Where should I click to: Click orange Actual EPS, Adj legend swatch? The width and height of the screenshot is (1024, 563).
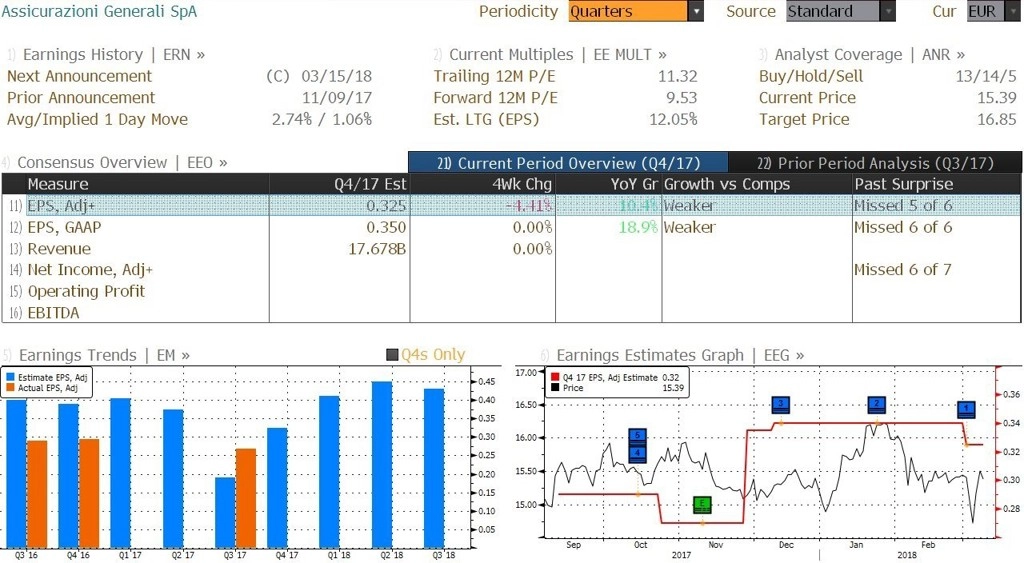click(x=10, y=388)
